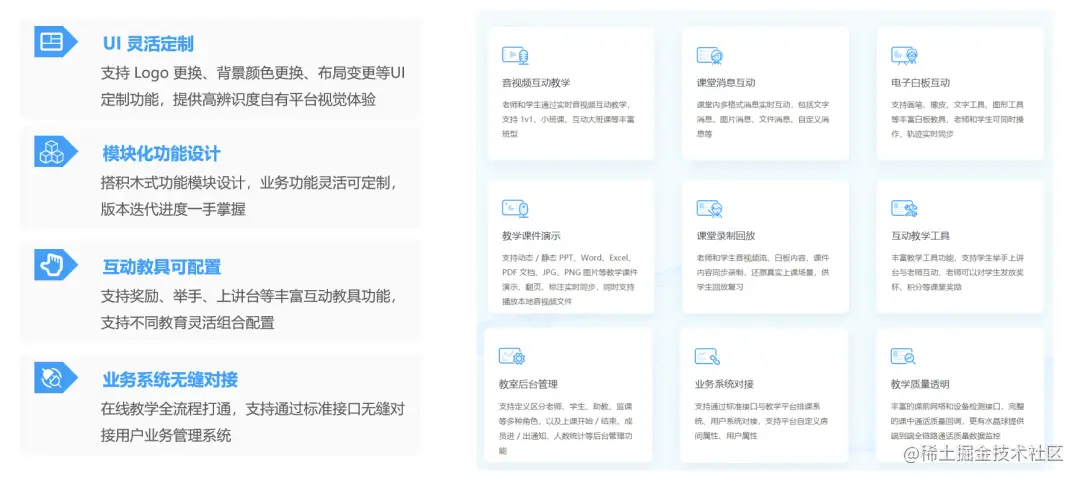This screenshot has height=480, width=1080.
Task: Click the description starting 支持画笔、橡皮
Action: click(x=957, y=119)
